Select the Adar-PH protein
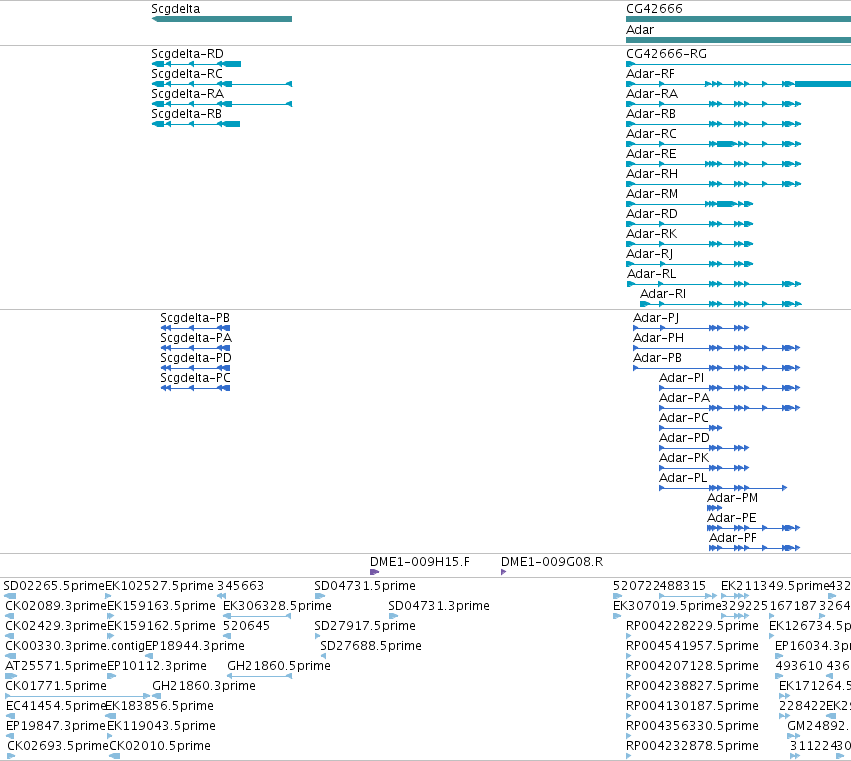 coord(716,348)
